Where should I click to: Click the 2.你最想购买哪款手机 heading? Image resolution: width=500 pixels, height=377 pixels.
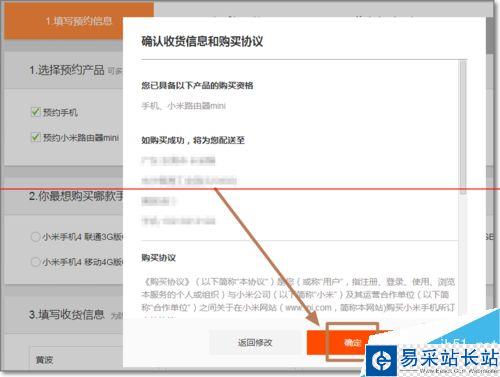tap(76, 196)
